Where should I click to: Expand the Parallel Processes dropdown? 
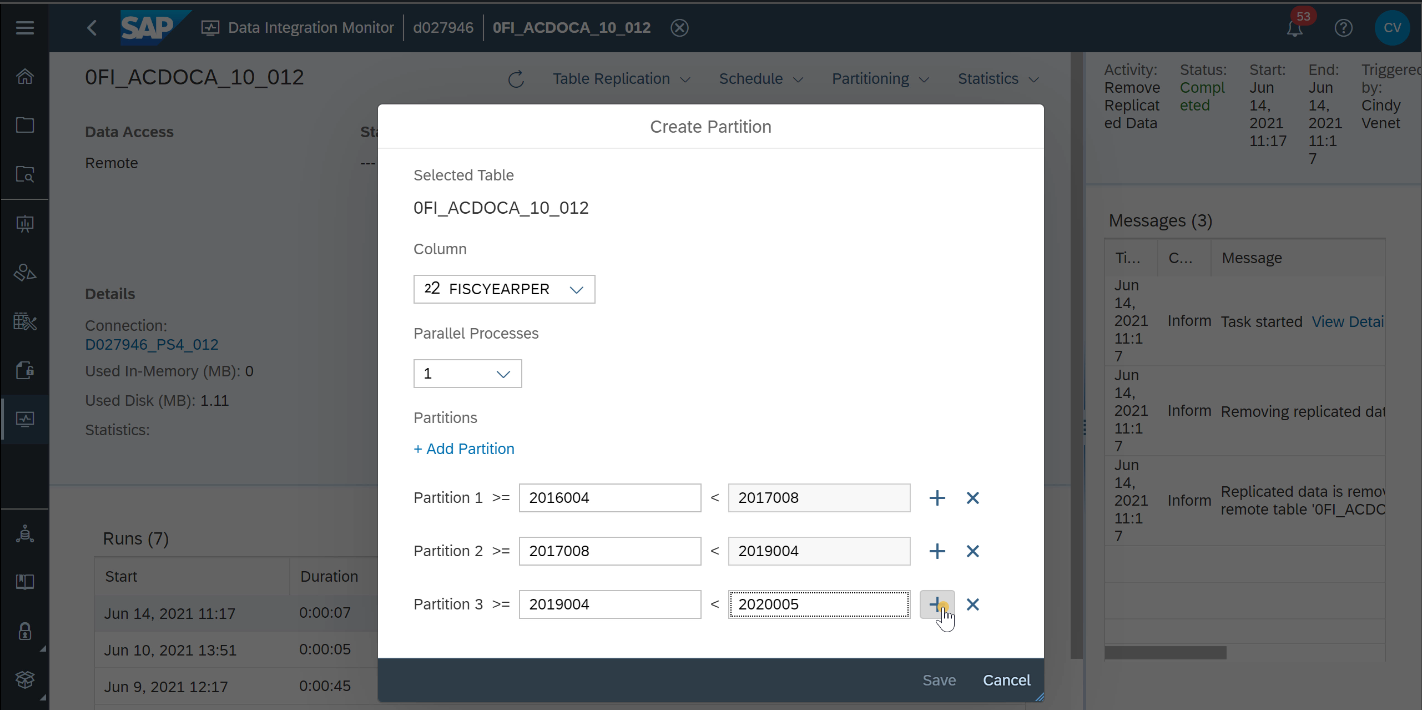pos(467,374)
